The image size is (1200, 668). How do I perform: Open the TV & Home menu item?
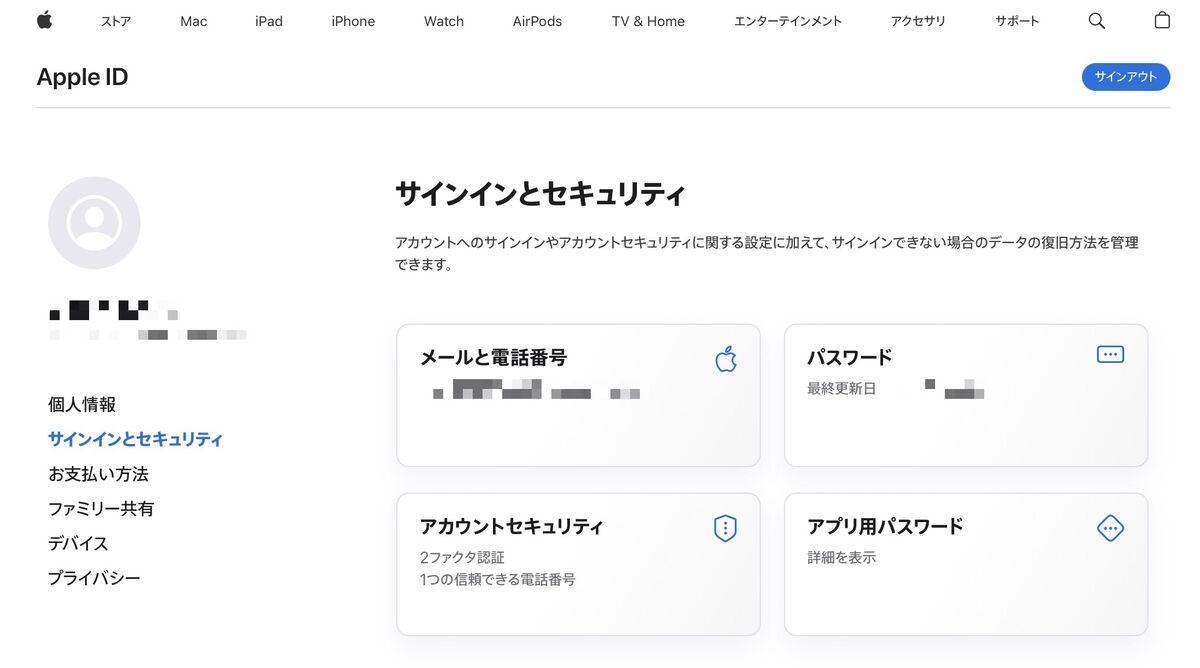tap(648, 21)
